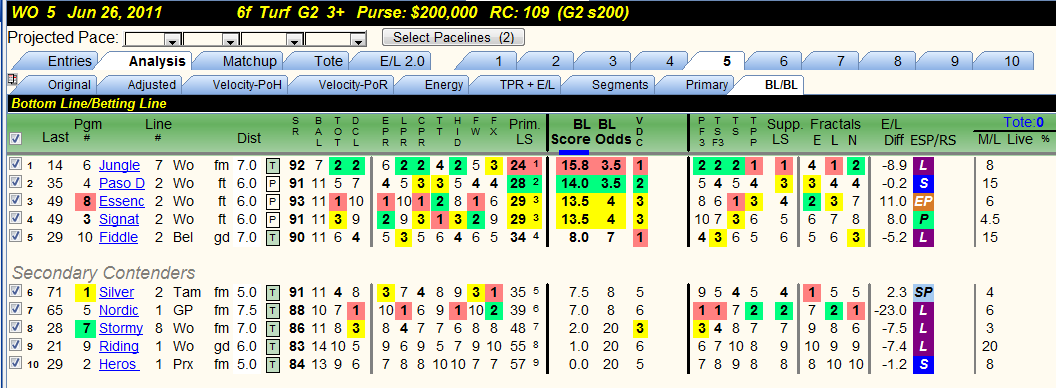Toggle checkbox for Silver row
Screen dimensions: 1056x388
tap(15, 292)
